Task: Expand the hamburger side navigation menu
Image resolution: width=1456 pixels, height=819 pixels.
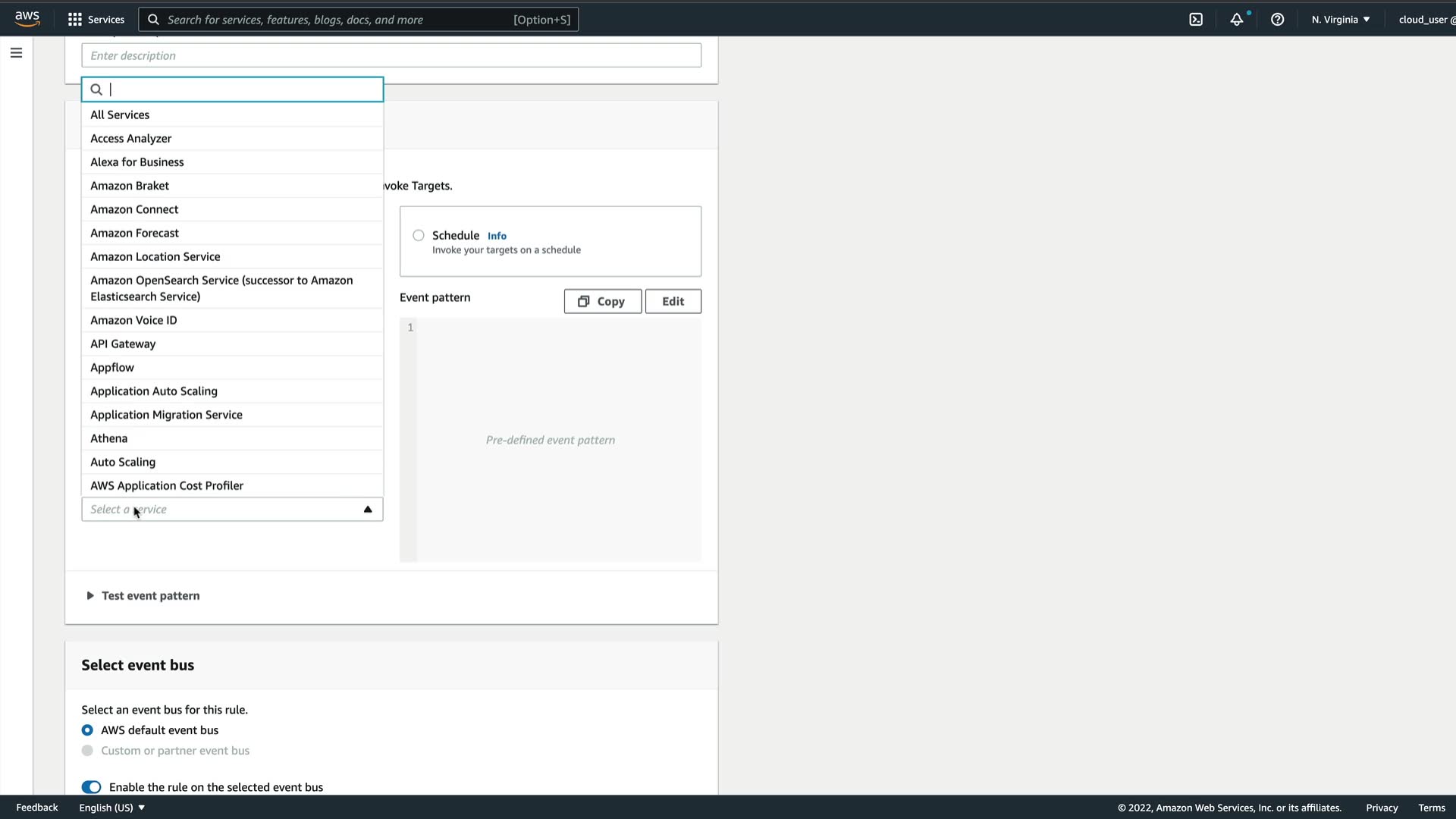Action: [16, 53]
